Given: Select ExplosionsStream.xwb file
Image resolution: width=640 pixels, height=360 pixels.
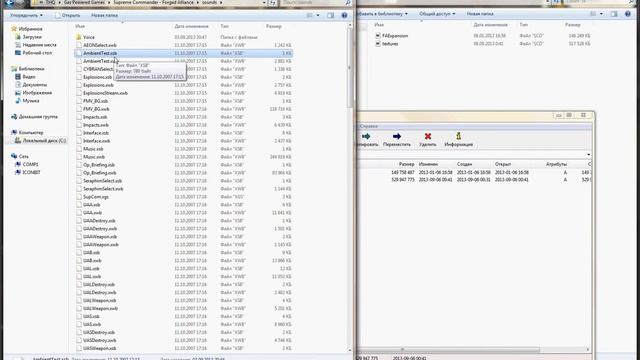Looking at the screenshot, I should click(105, 93).
